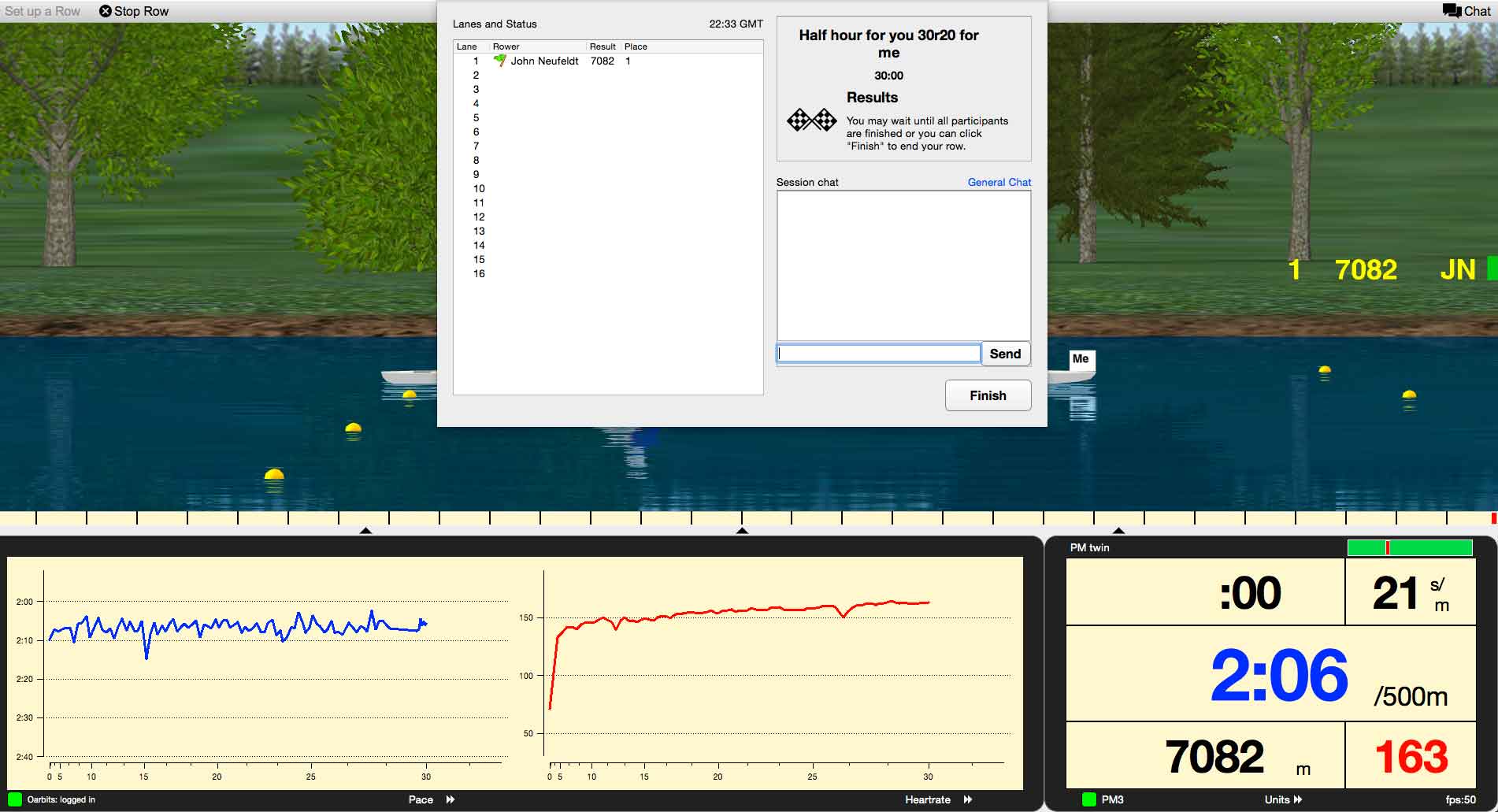Open the Set up a Row menu

43,11
